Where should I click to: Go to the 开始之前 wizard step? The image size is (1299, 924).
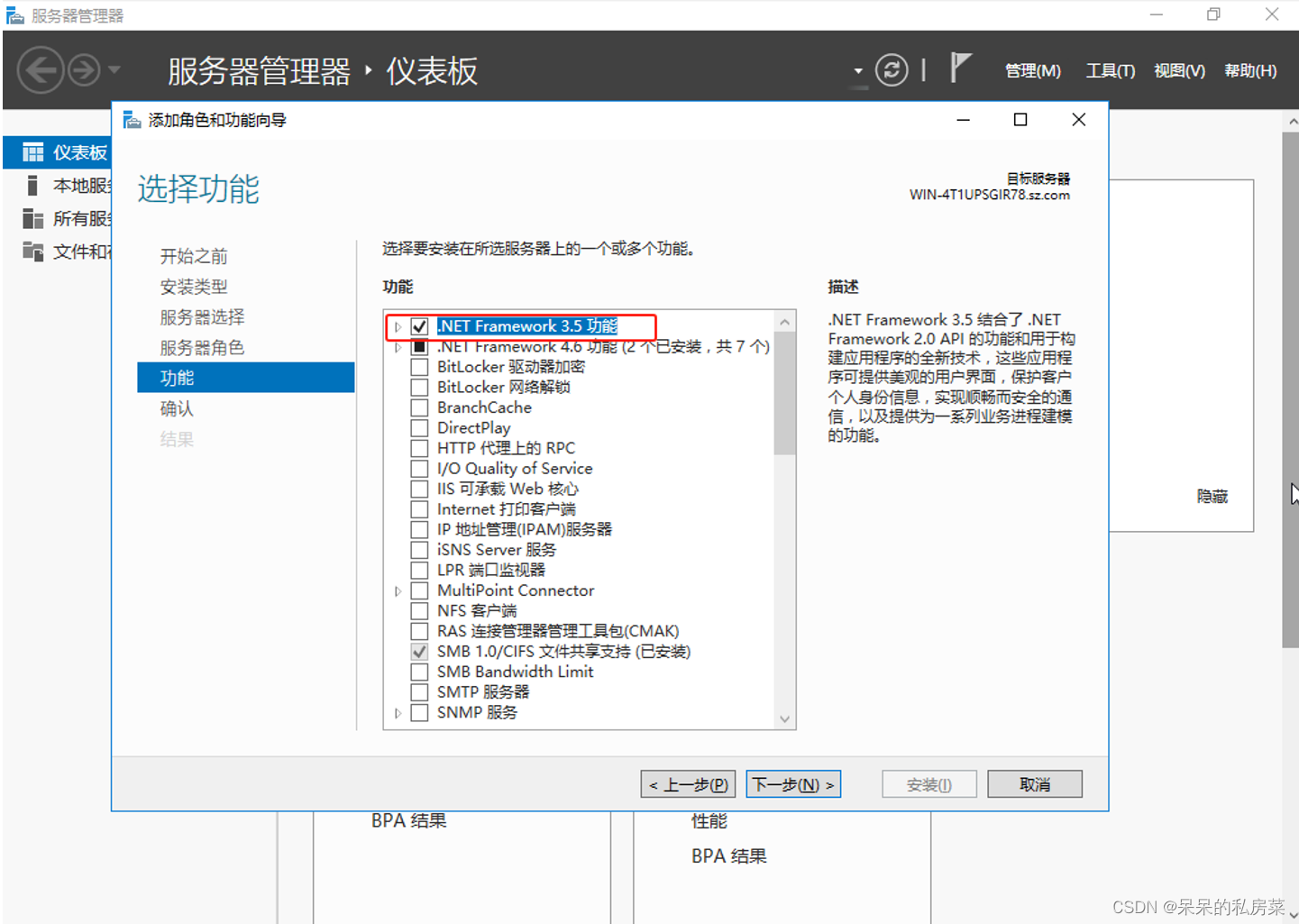pyautogui.click(x=194, y=256)
